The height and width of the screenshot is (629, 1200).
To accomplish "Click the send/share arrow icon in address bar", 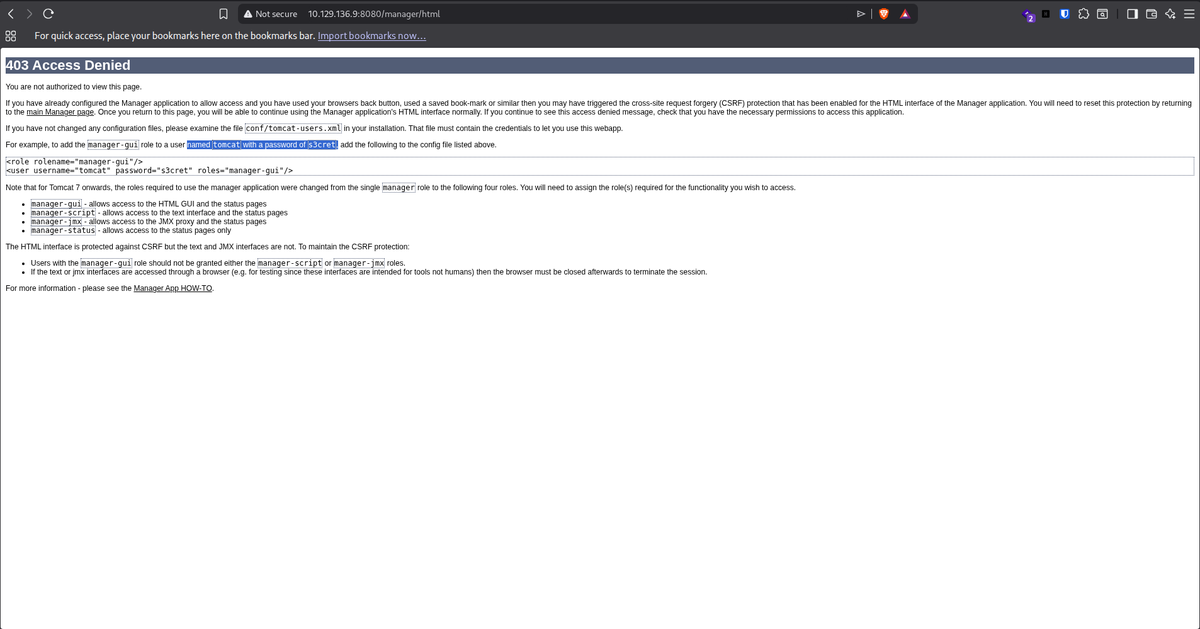I will coord(861,14).
